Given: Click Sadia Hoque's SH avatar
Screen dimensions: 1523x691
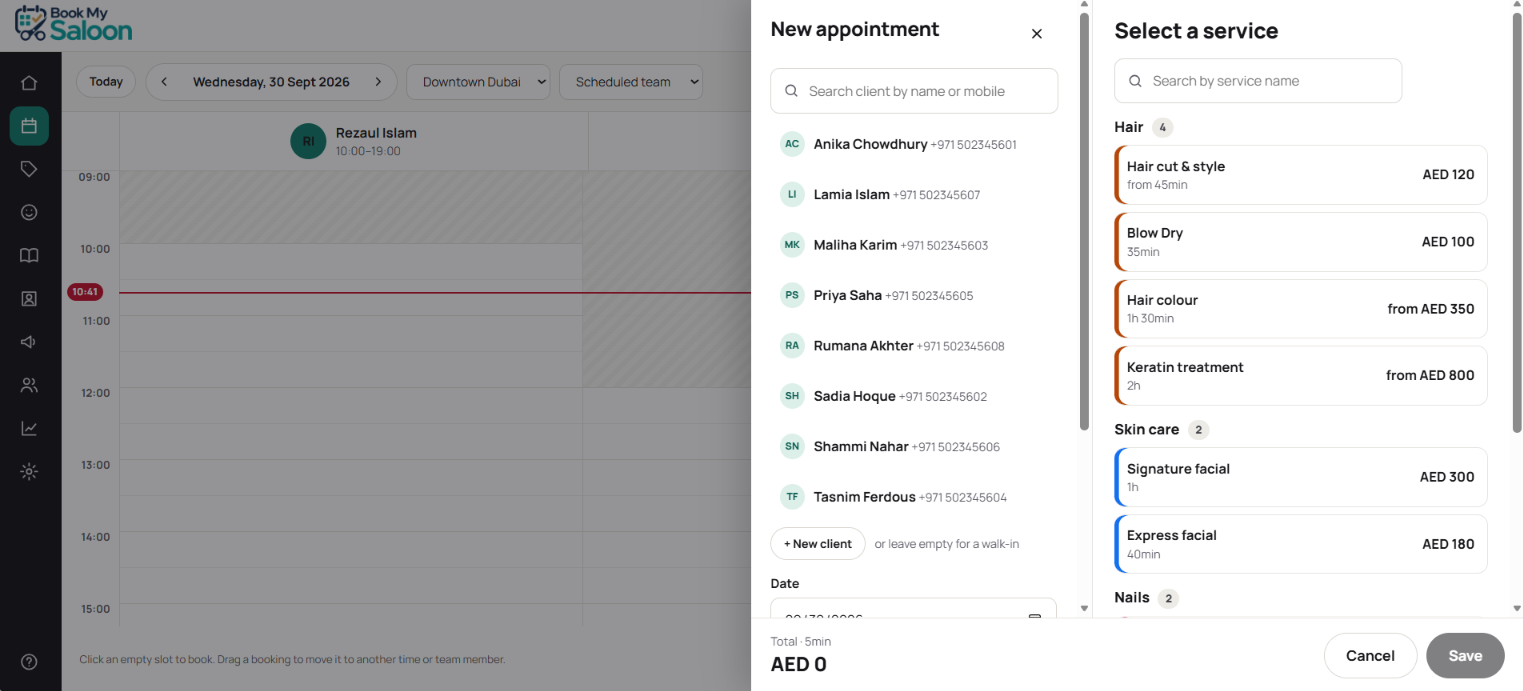Looking at the screenshot, I should click(792, 396).
